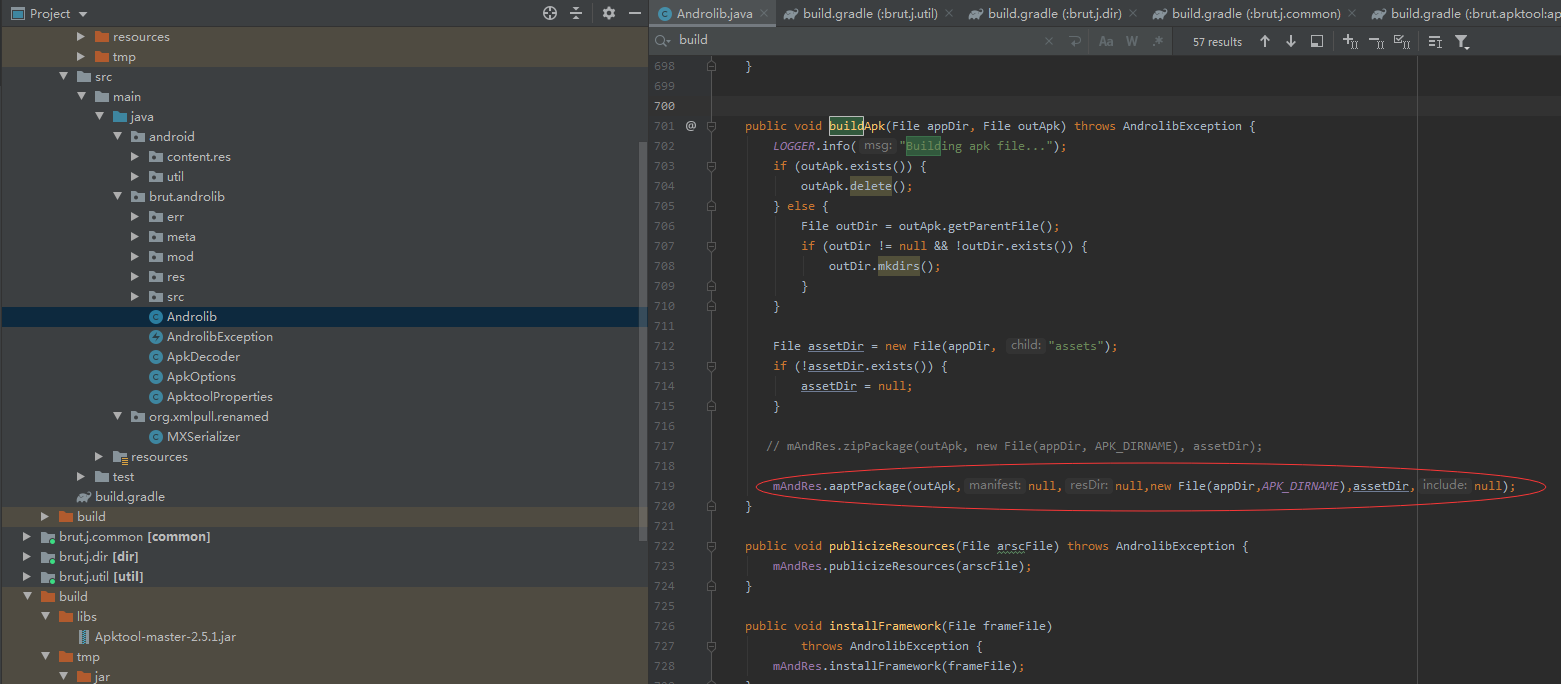
Task: Select all occurrences icon
Action: point(1402,41)
